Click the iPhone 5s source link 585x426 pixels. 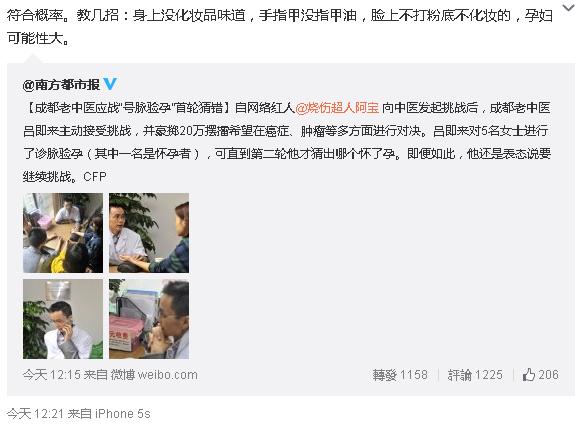tap(123, 413)
